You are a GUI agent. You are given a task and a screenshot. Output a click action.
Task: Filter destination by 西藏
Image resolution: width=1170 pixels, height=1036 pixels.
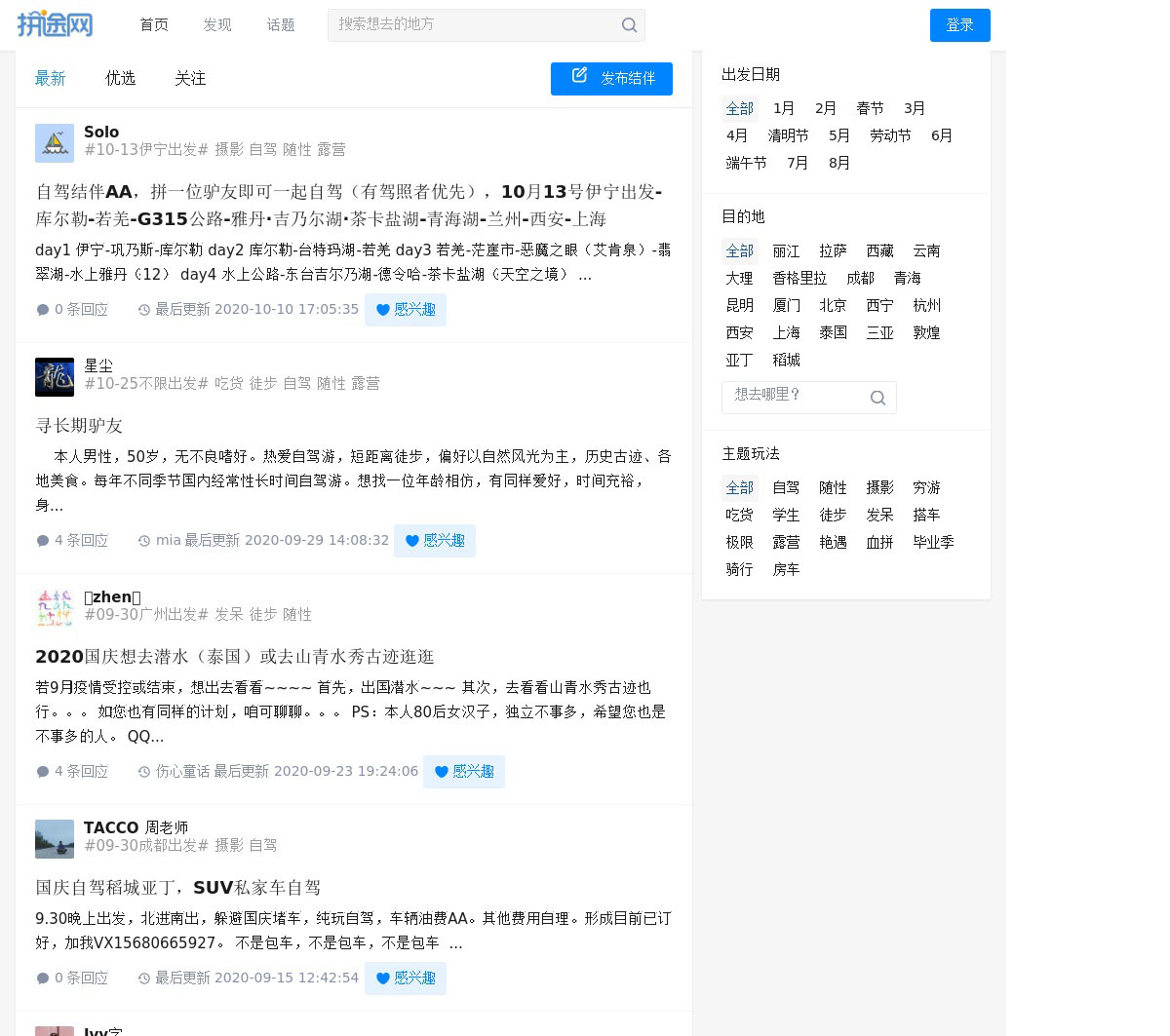pyautogui.click(x=880, y=251)
